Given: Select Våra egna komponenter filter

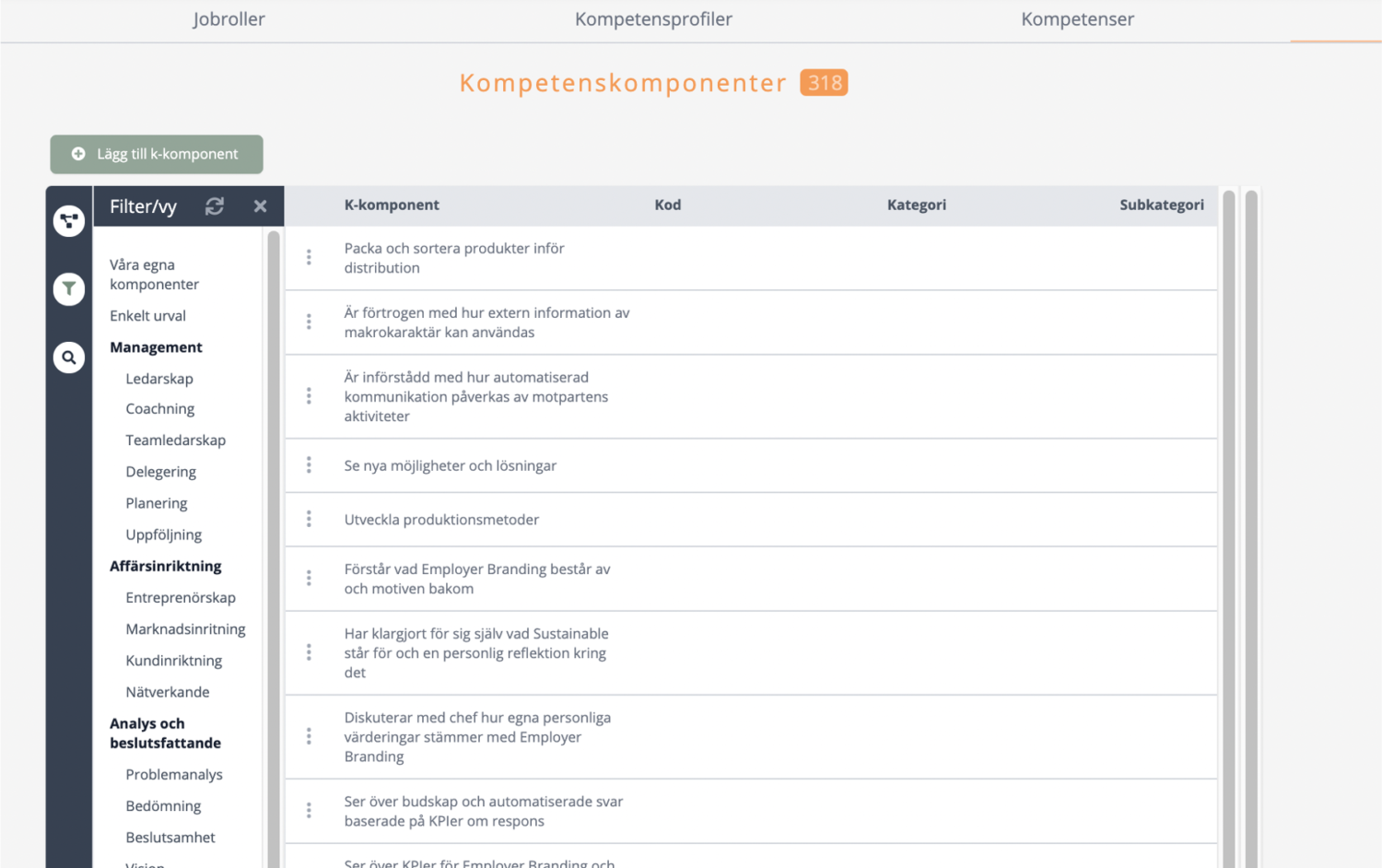Looking at the screenshot, I should (x=154, y=275).
